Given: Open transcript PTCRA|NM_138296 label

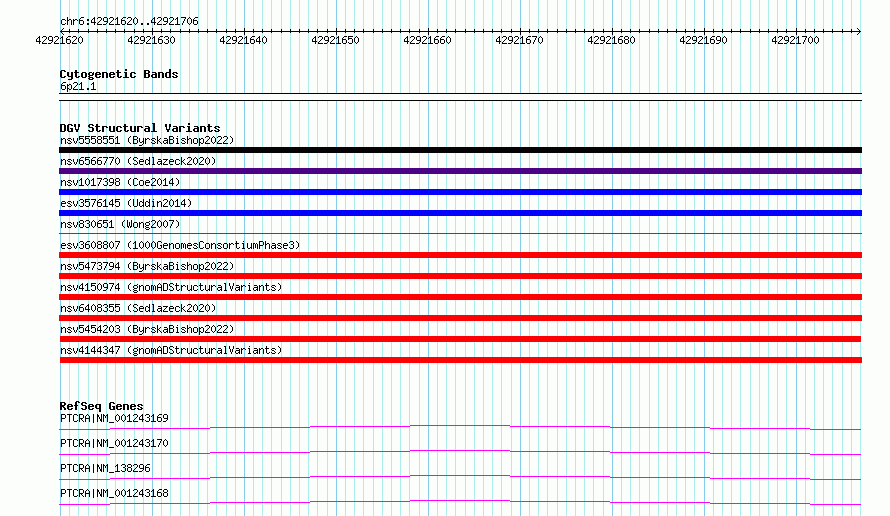Looking at the screenshot, I should pyautogui.click(x=105, y=468).
